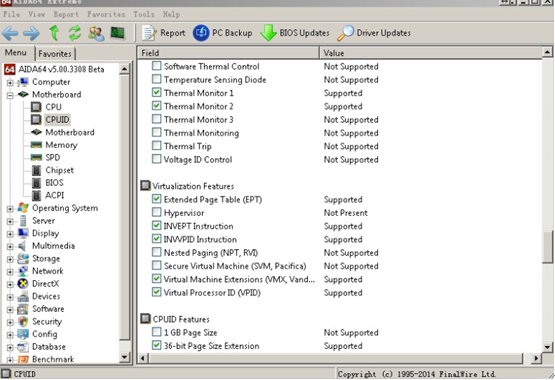Refresh with the green circular arrows icon
Image resolution: width=555 pixels, height=380 pixels.
[75, 33]
